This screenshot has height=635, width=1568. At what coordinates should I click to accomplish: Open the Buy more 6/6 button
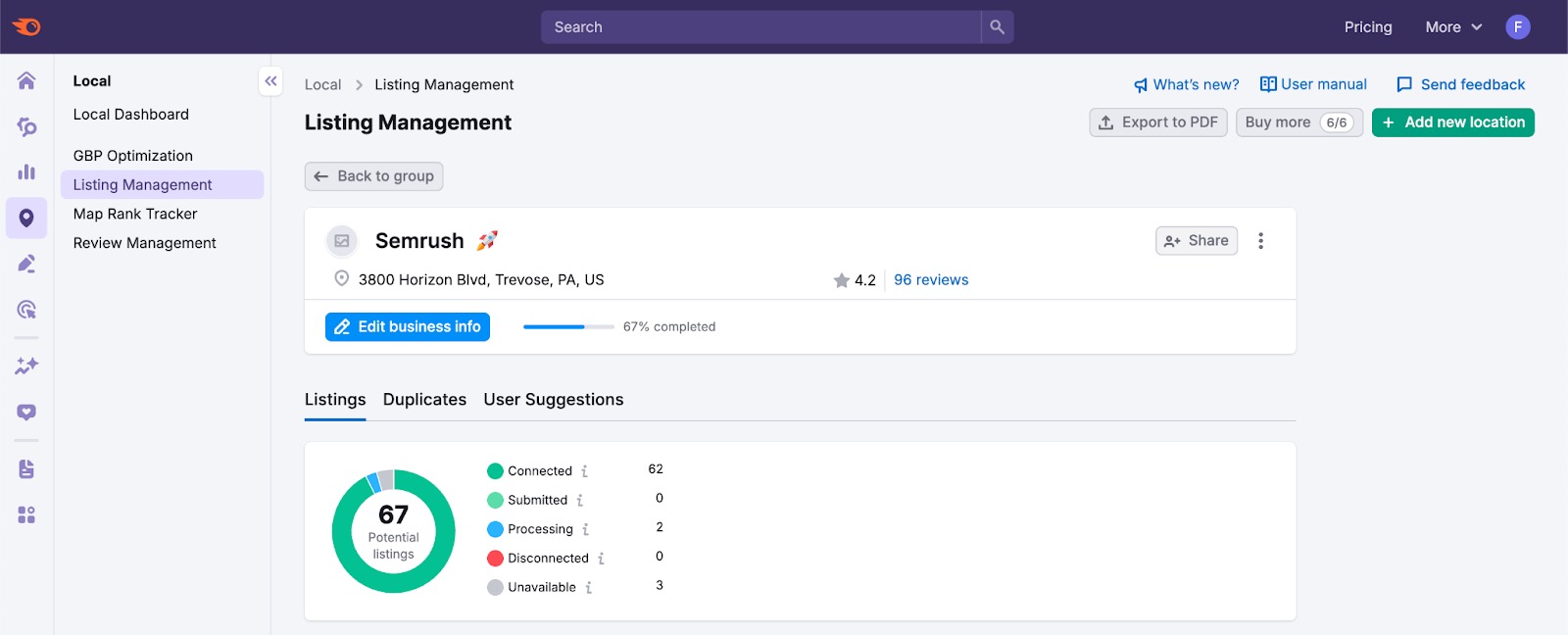pyautogui.click(x=1298, y=122)
